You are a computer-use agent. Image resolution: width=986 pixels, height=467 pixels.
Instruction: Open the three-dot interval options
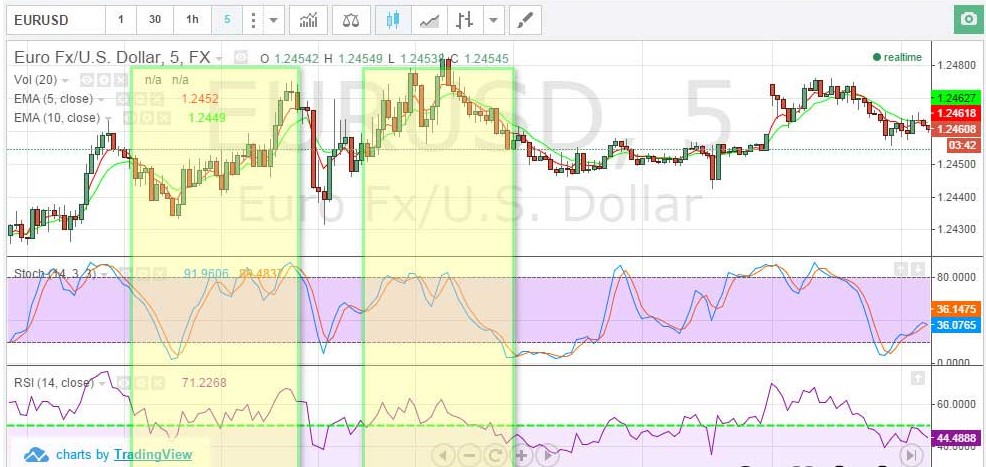[x=253, y=20]
